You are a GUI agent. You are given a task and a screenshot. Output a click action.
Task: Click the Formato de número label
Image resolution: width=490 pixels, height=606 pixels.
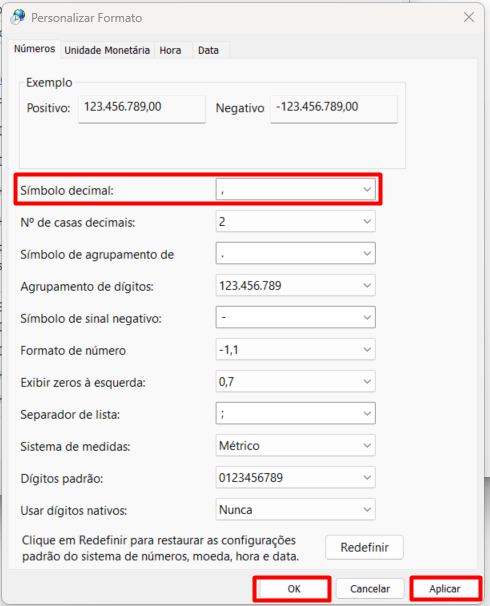click(73, 351)
